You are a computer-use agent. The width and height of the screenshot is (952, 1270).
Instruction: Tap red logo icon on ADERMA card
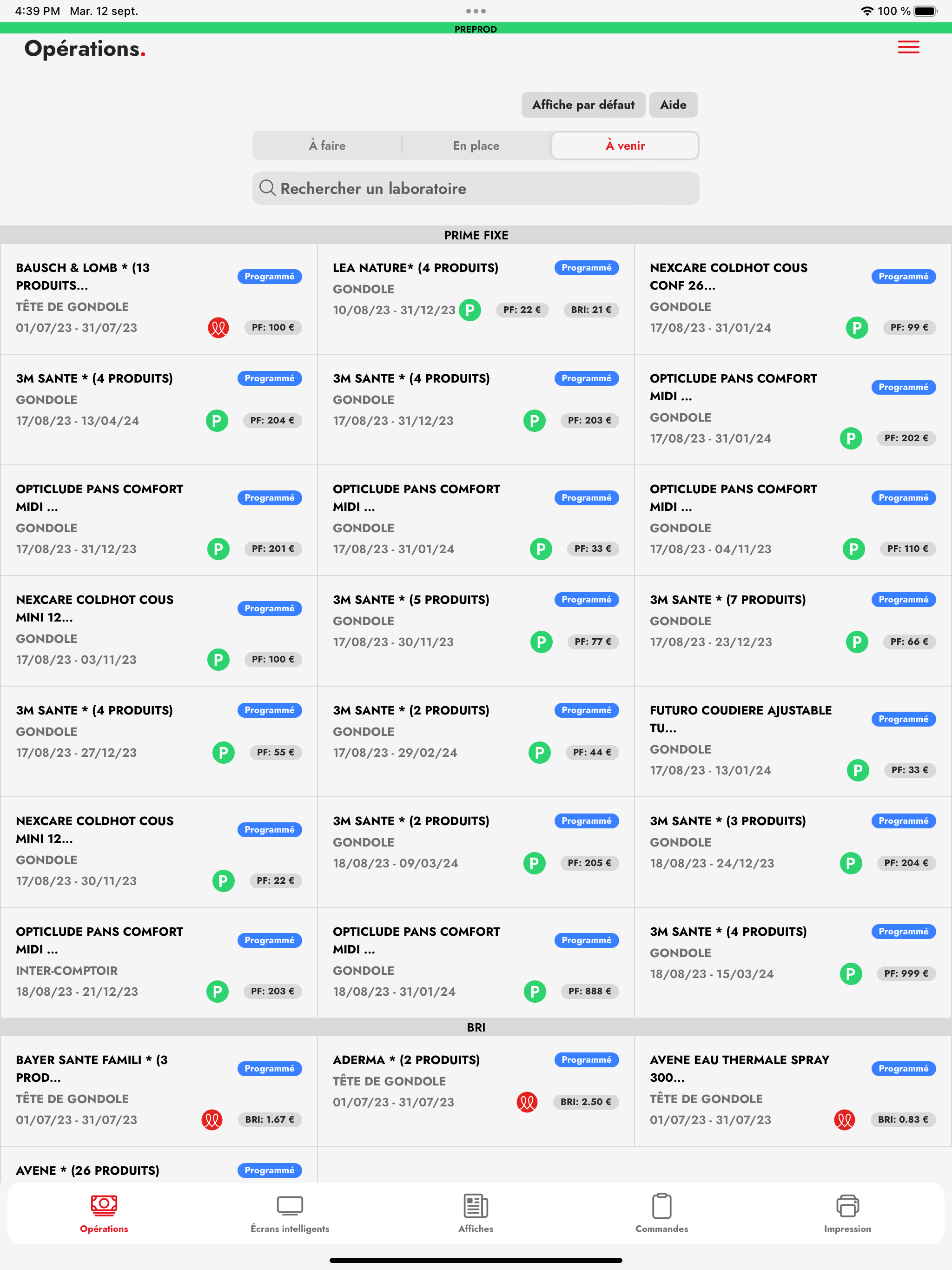[527, 1102]
